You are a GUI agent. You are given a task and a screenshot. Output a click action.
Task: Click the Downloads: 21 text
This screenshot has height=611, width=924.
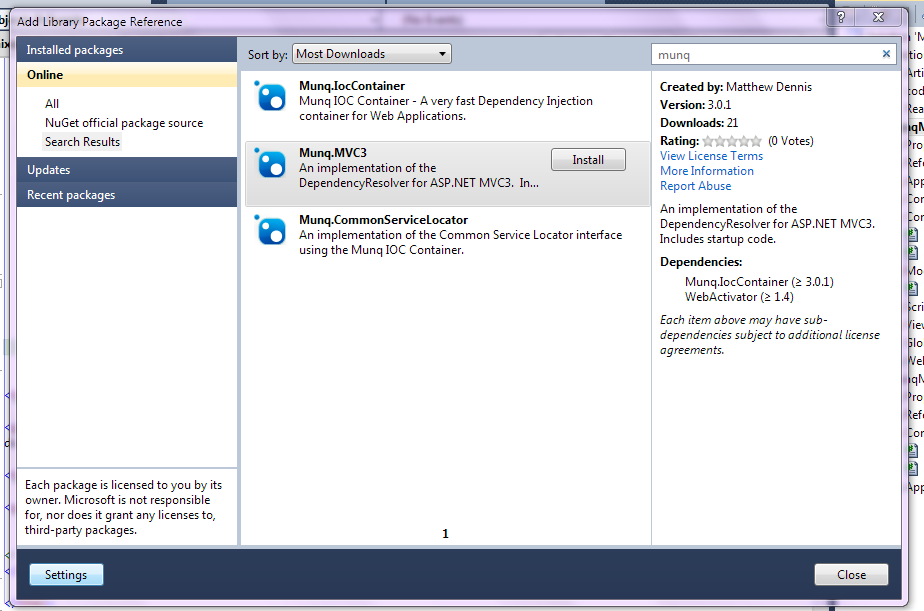699,123
